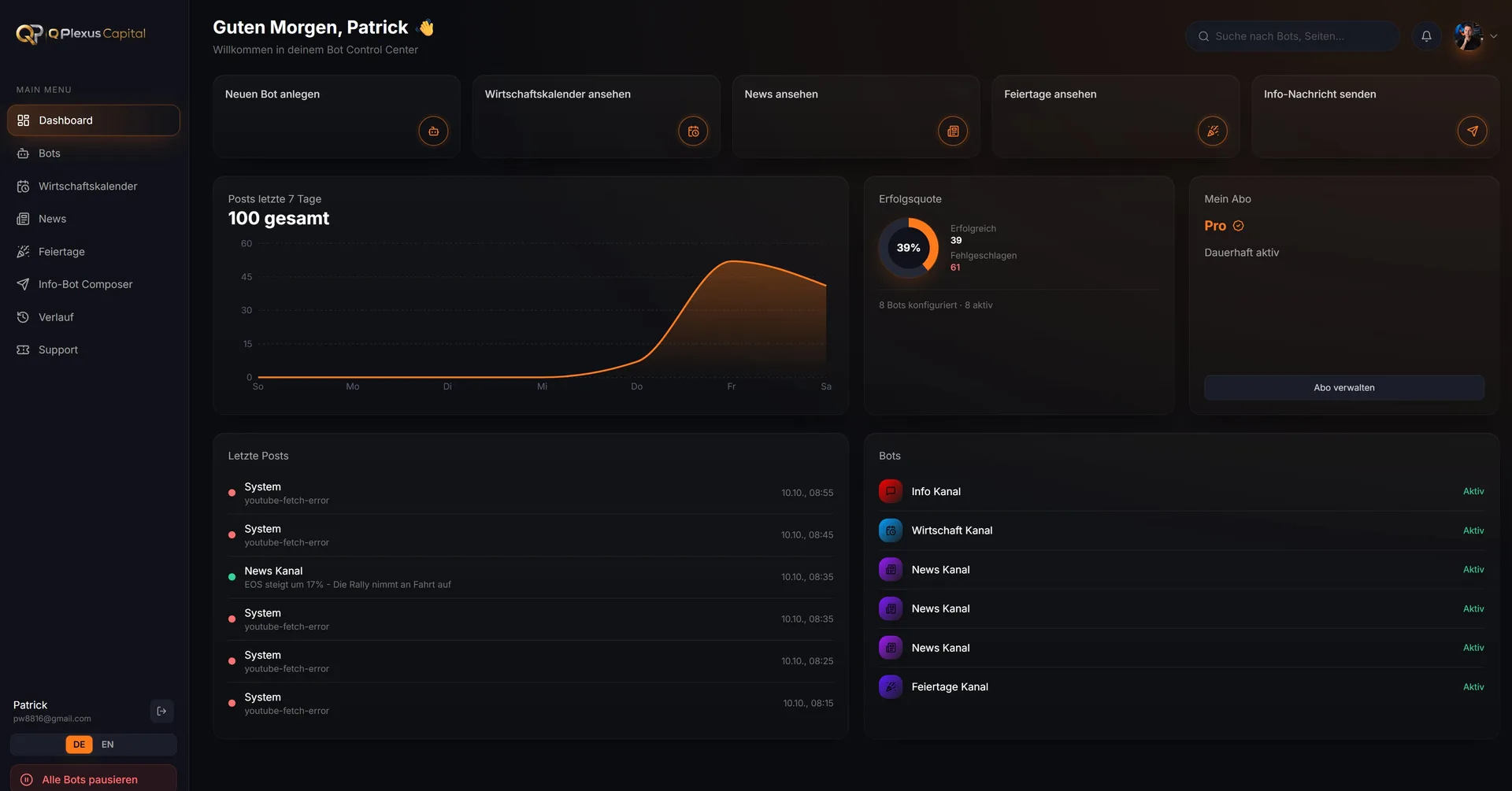This screenshot has width=1512, height=791.
Task: Open Info-Bot Composer in sidebar
Action: pyautogui.click(x=94, y=284)
